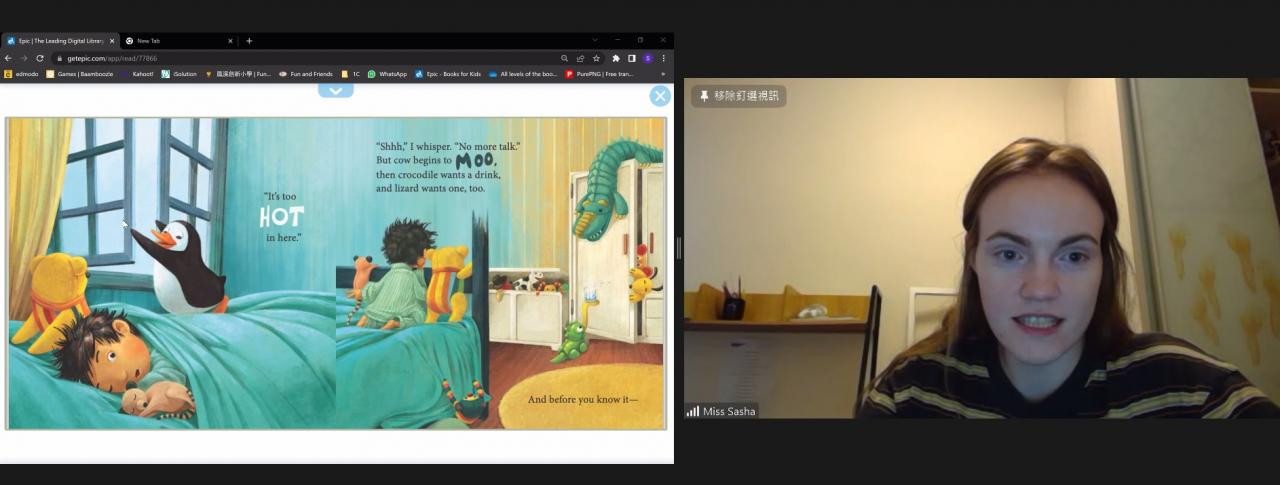
Task: Click the signal strength icon beside Miss Sasha
Action: pos(692,411)
